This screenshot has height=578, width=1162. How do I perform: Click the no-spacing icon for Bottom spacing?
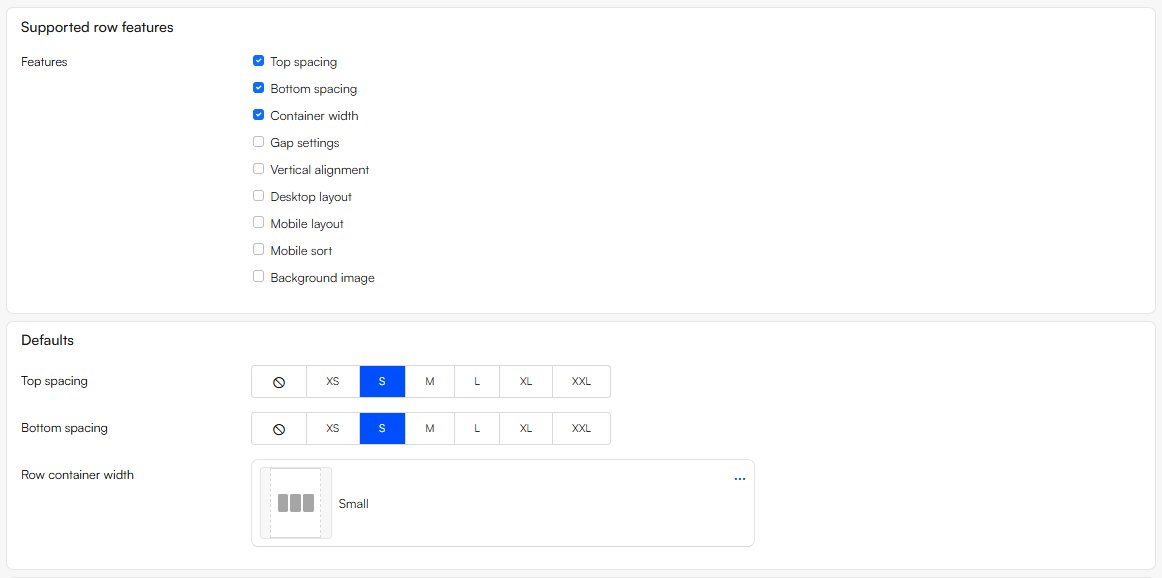[278, 428]
